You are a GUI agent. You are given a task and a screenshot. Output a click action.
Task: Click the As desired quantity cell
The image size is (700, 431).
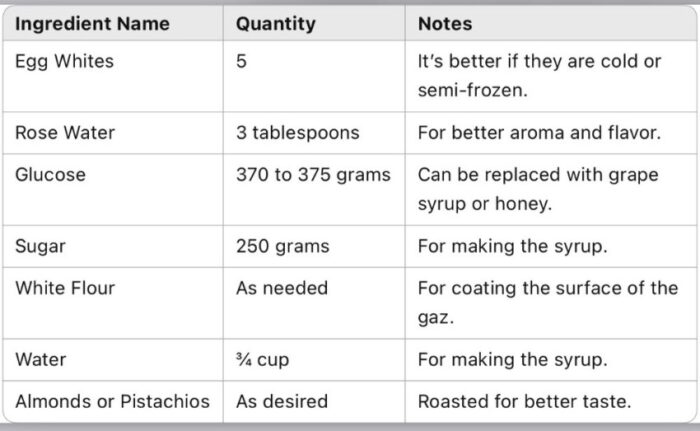click(281, 401)
